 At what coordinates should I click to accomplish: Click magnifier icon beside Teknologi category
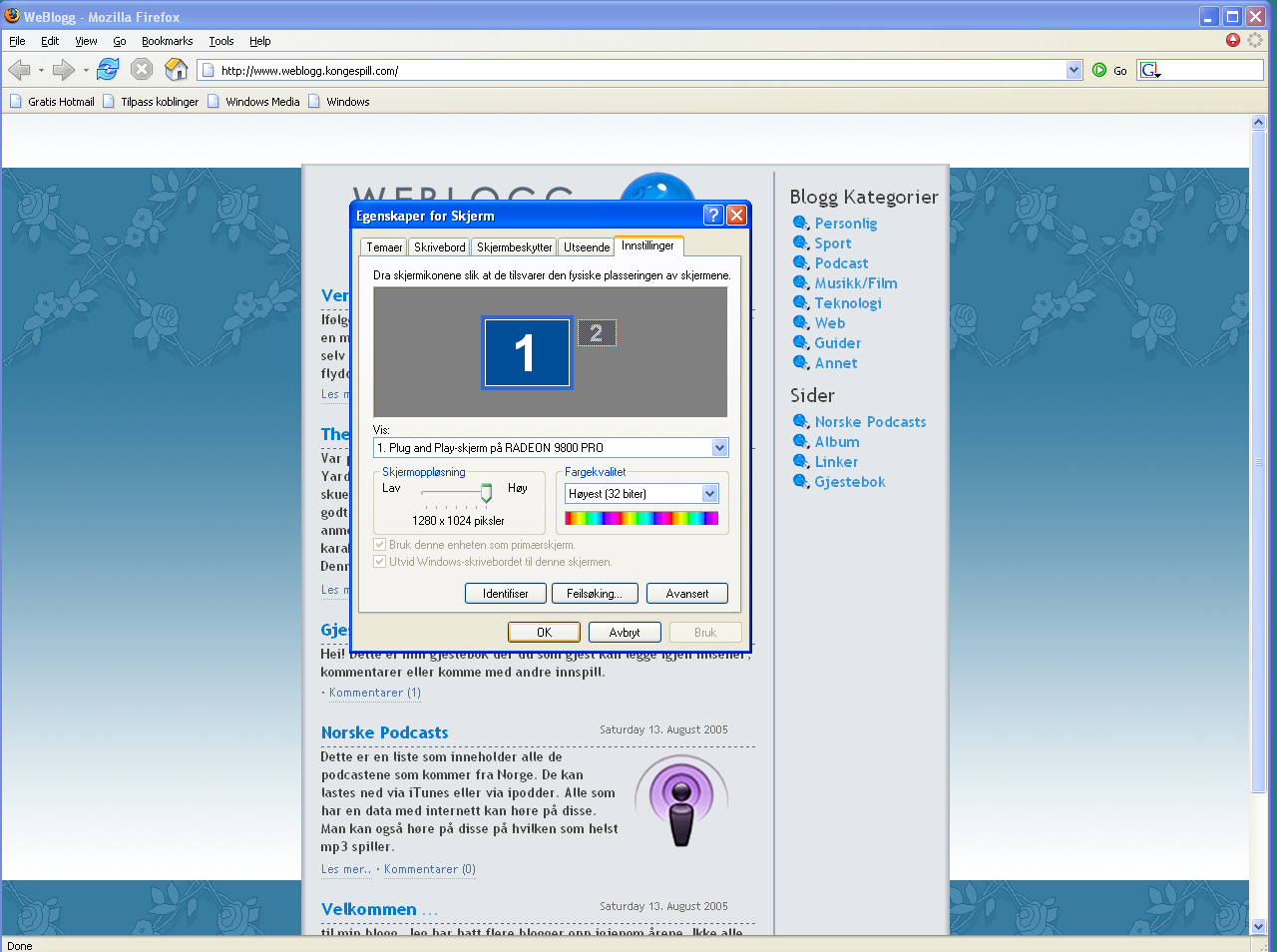(x=800, y=302)
